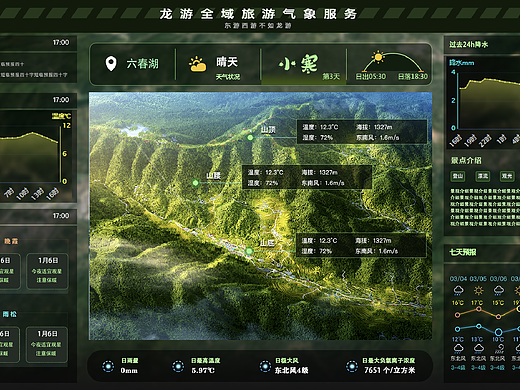Click the windy icon below 10℃
Image resolution: width=520 pixels, height=390 pixels.
point(499,349)
